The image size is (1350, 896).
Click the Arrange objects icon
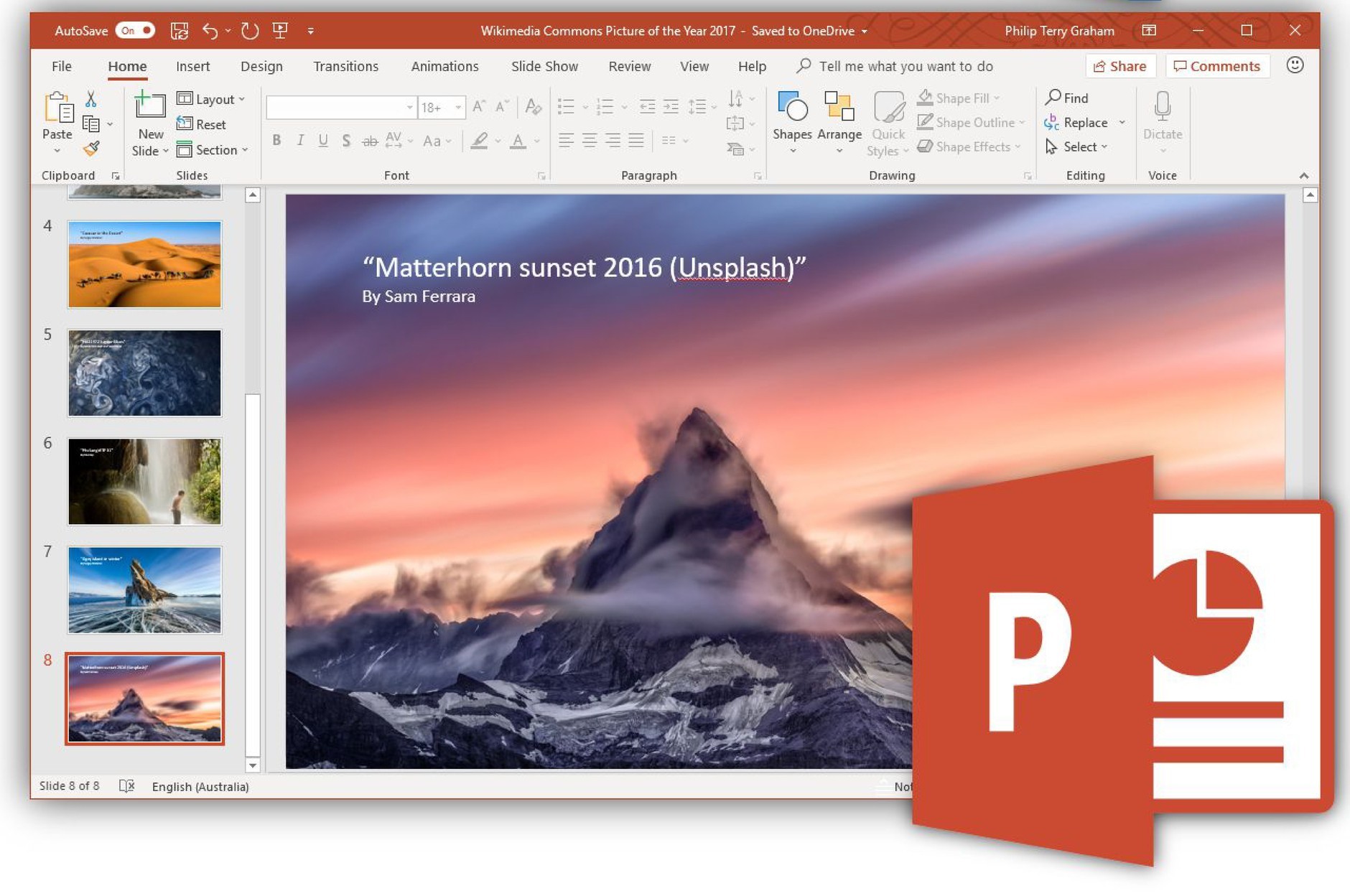point(839,108)
